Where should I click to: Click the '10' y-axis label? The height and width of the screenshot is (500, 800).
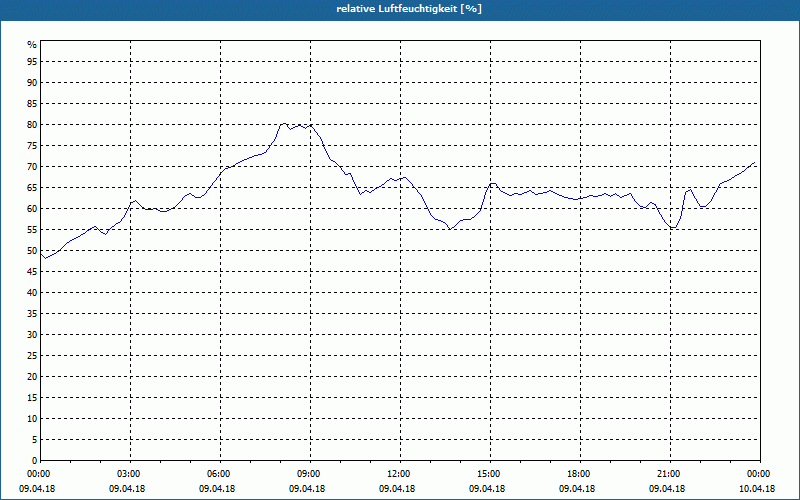coord(32,418)
